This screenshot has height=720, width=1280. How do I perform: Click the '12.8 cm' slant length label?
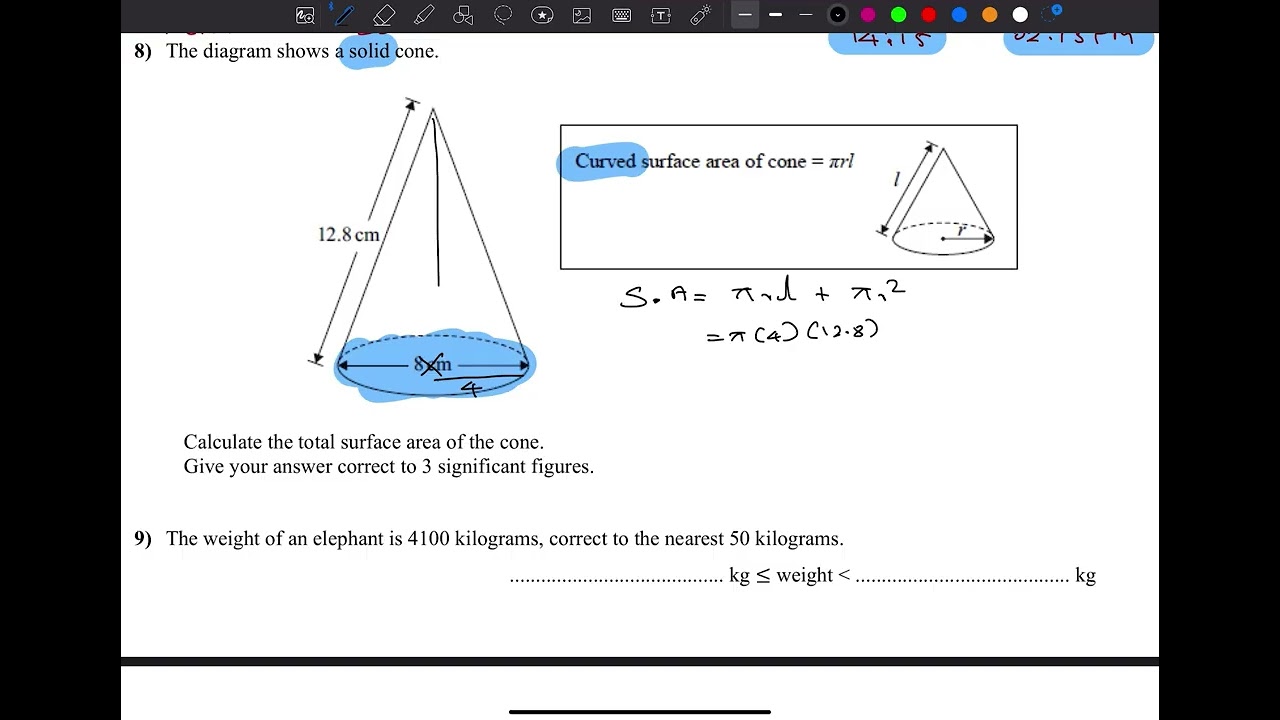coord(349,235)
